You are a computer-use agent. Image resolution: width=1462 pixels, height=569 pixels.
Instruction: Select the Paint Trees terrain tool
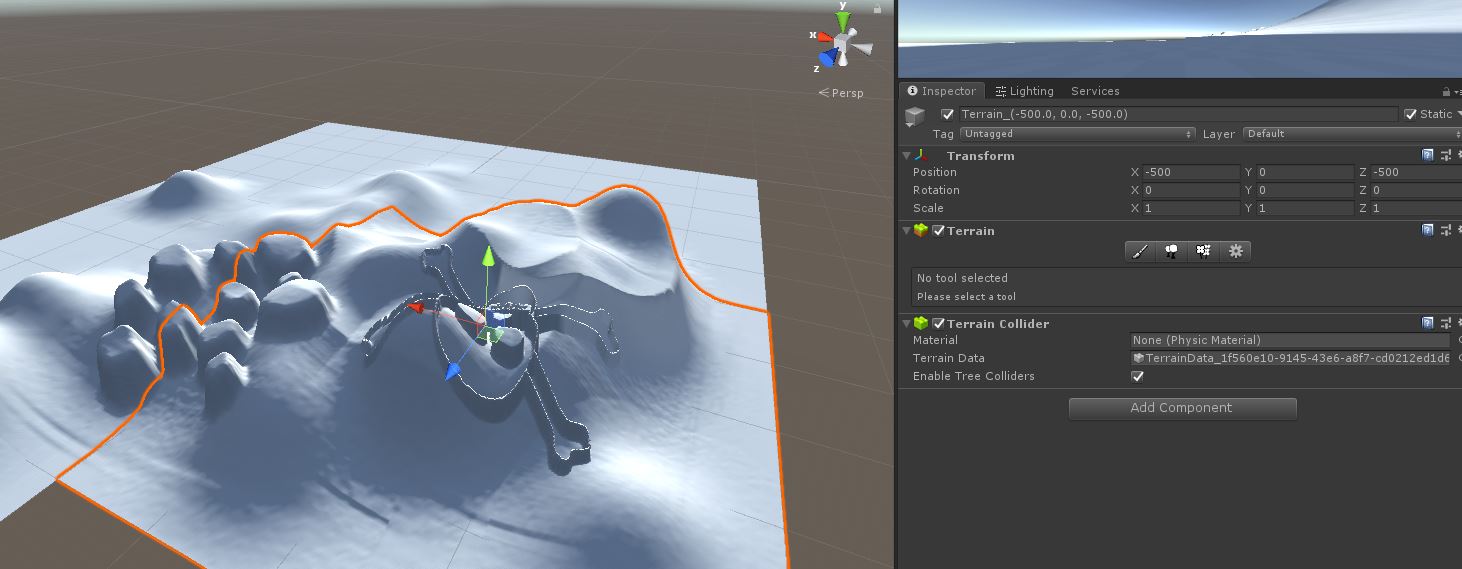(1171, 252)
